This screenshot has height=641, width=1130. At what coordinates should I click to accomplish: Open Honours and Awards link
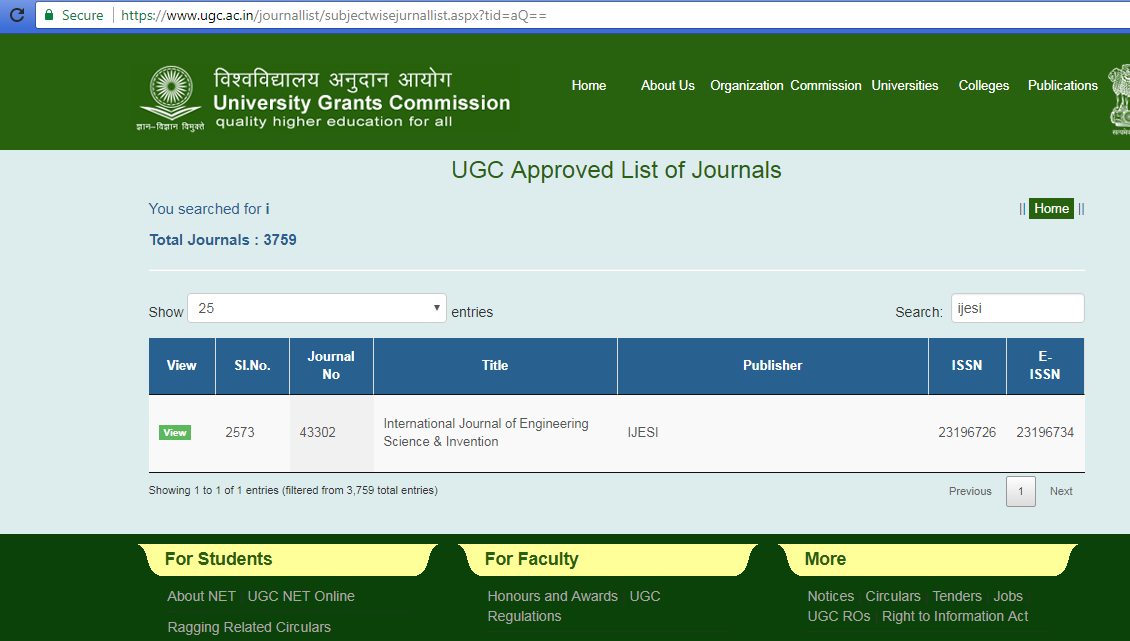coord(552,597)
